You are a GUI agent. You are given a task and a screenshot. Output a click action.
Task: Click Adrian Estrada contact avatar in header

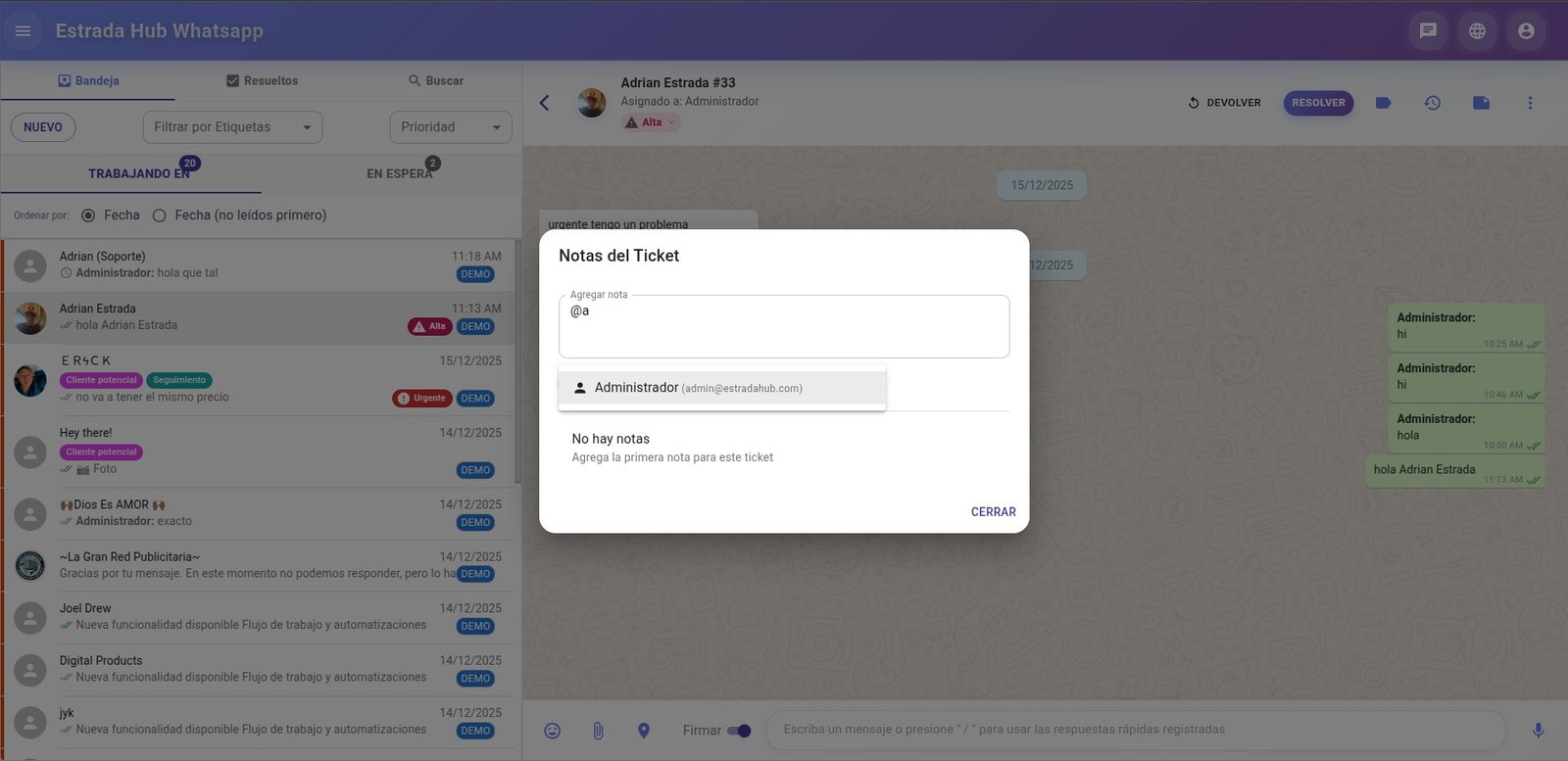pyautogui.click(x=591, y=103)
